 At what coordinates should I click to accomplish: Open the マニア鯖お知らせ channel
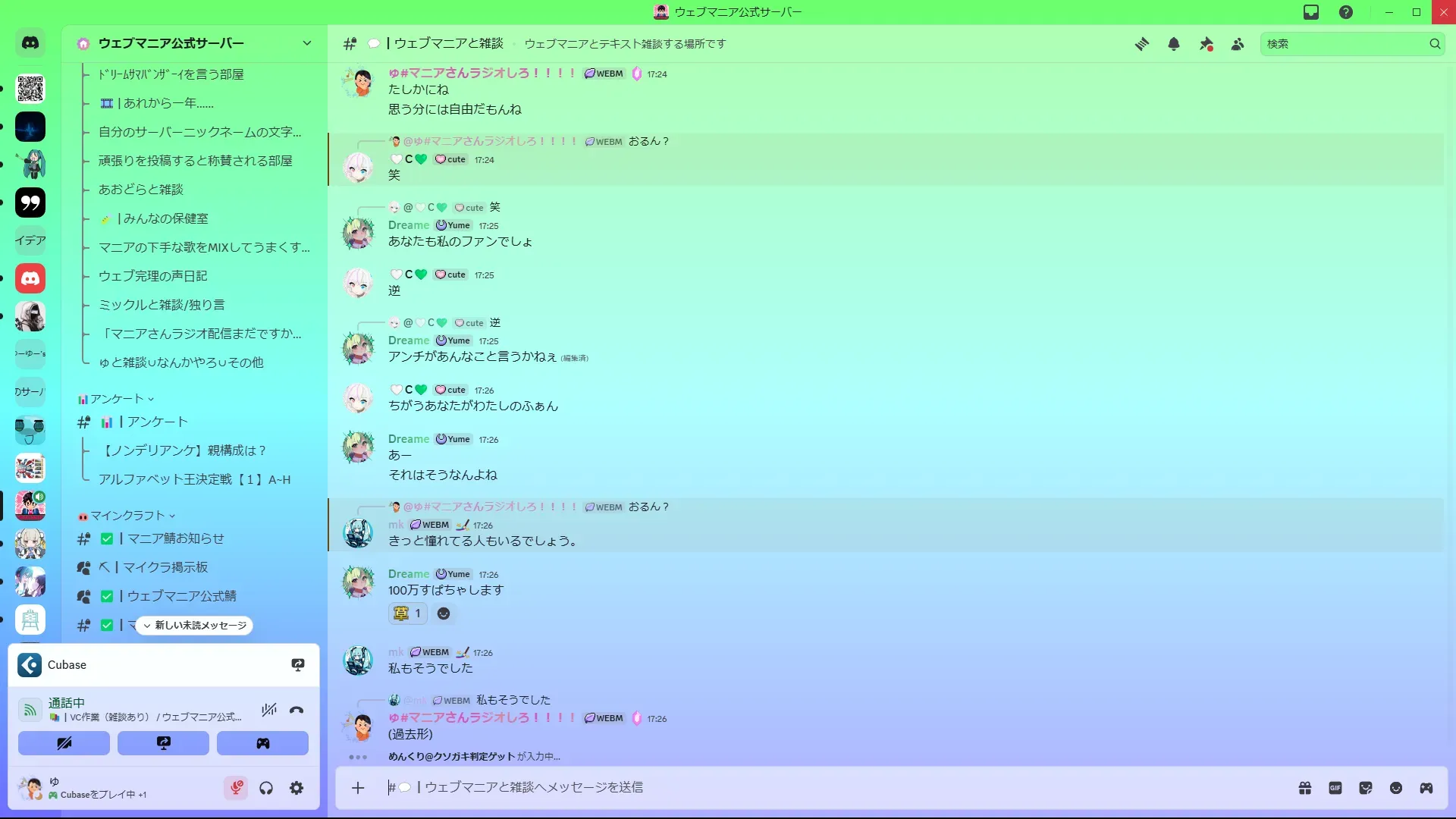click(x=175, y=538)
